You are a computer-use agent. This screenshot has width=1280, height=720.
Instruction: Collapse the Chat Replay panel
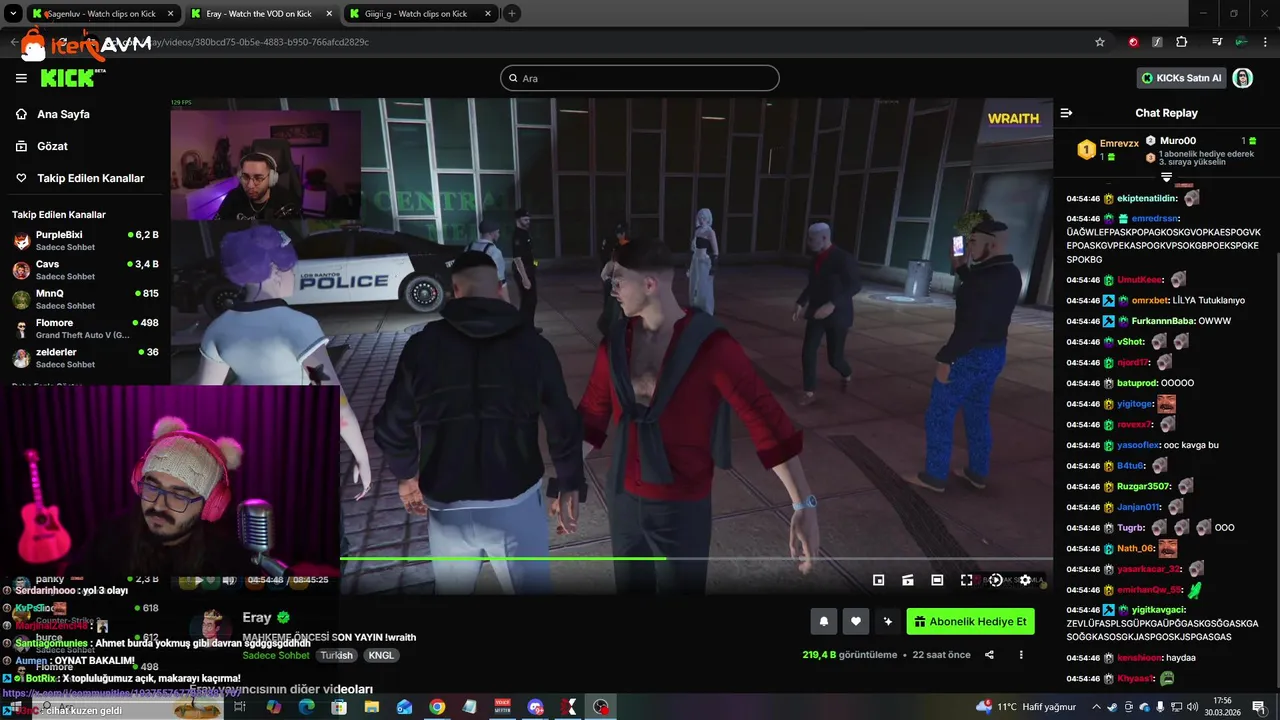click(x=1066, y=113)
